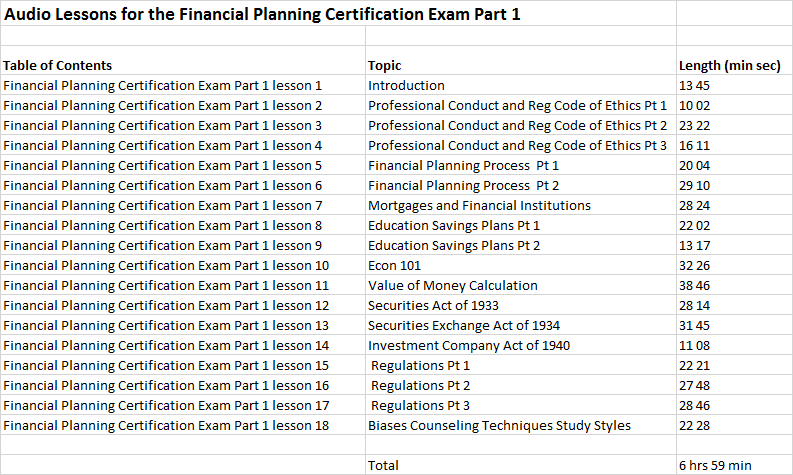
Task: Click the lesson 1 table of contents cell
Action: coord(163,85)
